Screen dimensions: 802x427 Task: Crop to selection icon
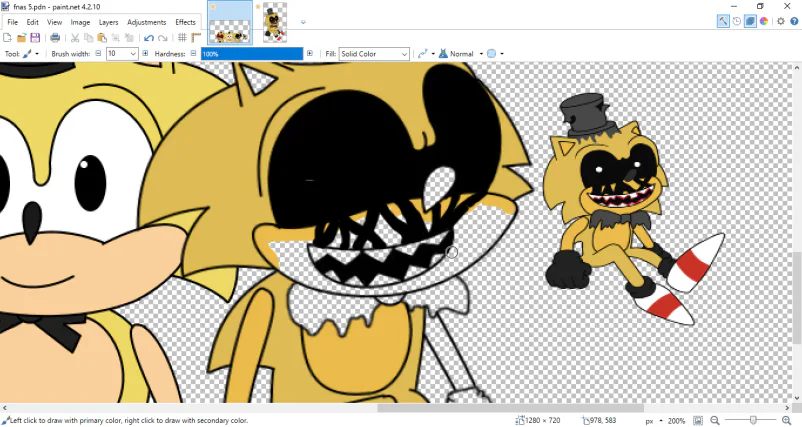[x=116, y=38]
